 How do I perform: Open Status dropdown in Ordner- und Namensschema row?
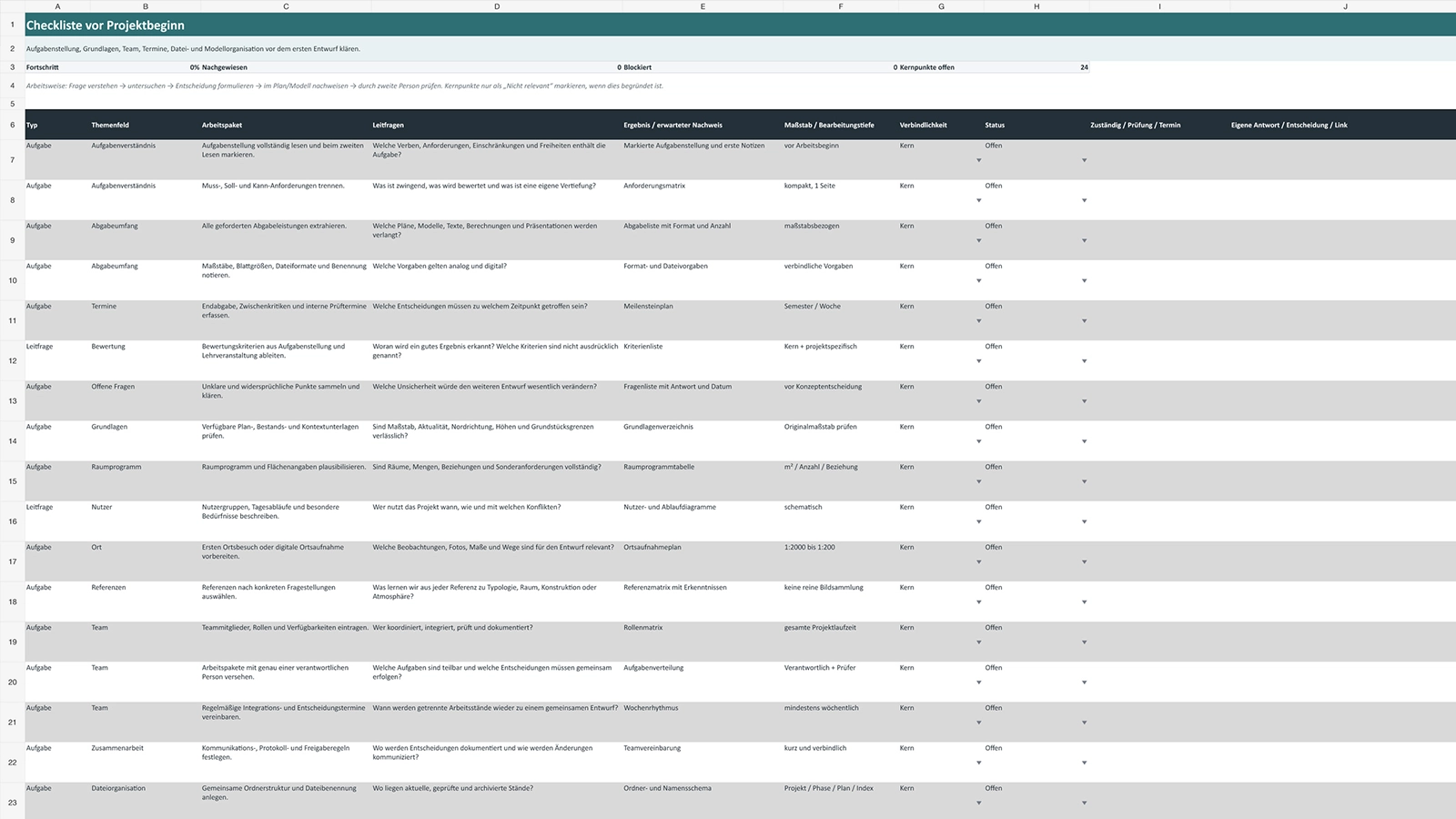(x=1084, y=803)
